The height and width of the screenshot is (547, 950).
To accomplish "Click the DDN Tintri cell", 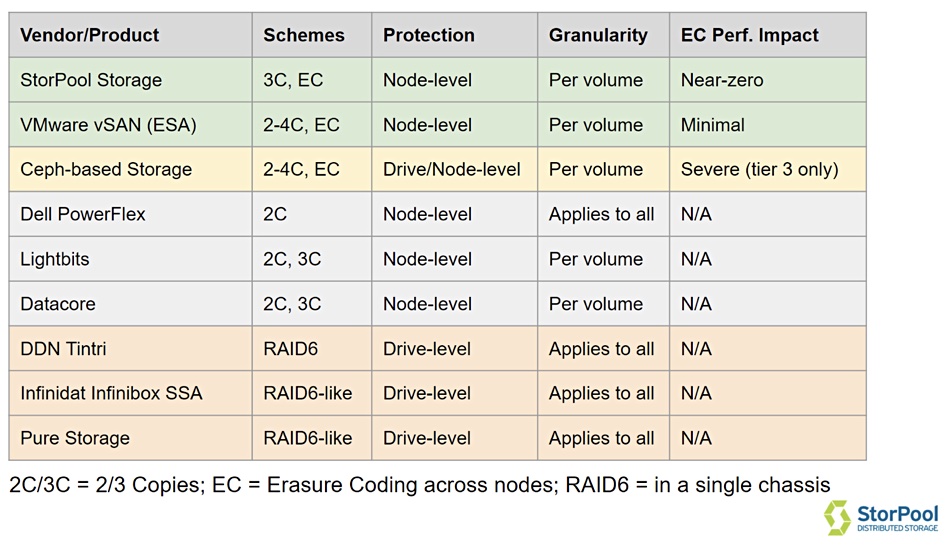I will [x=130, y=348].
